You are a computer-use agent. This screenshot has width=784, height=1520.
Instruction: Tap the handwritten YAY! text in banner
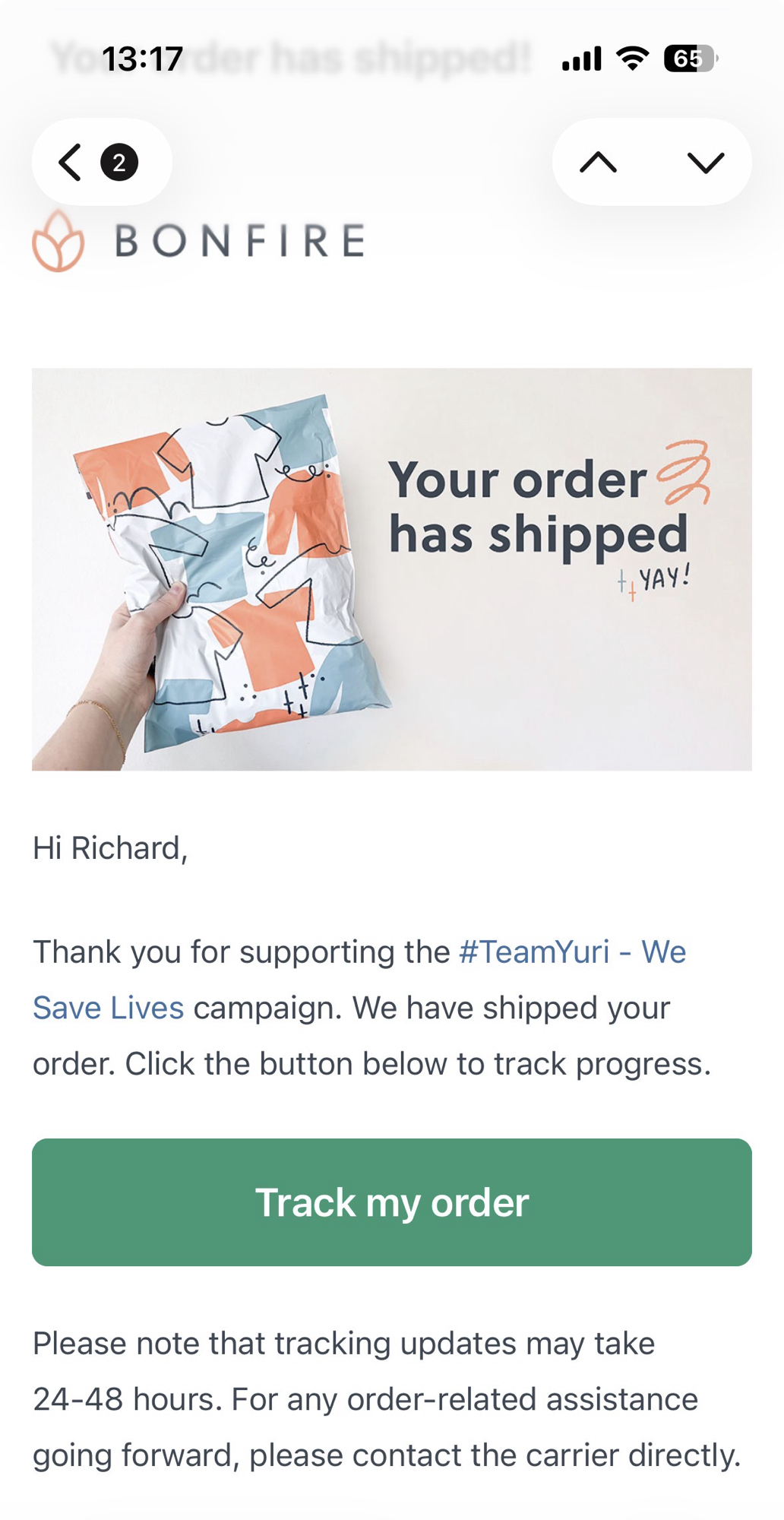(x=663, y=579)
